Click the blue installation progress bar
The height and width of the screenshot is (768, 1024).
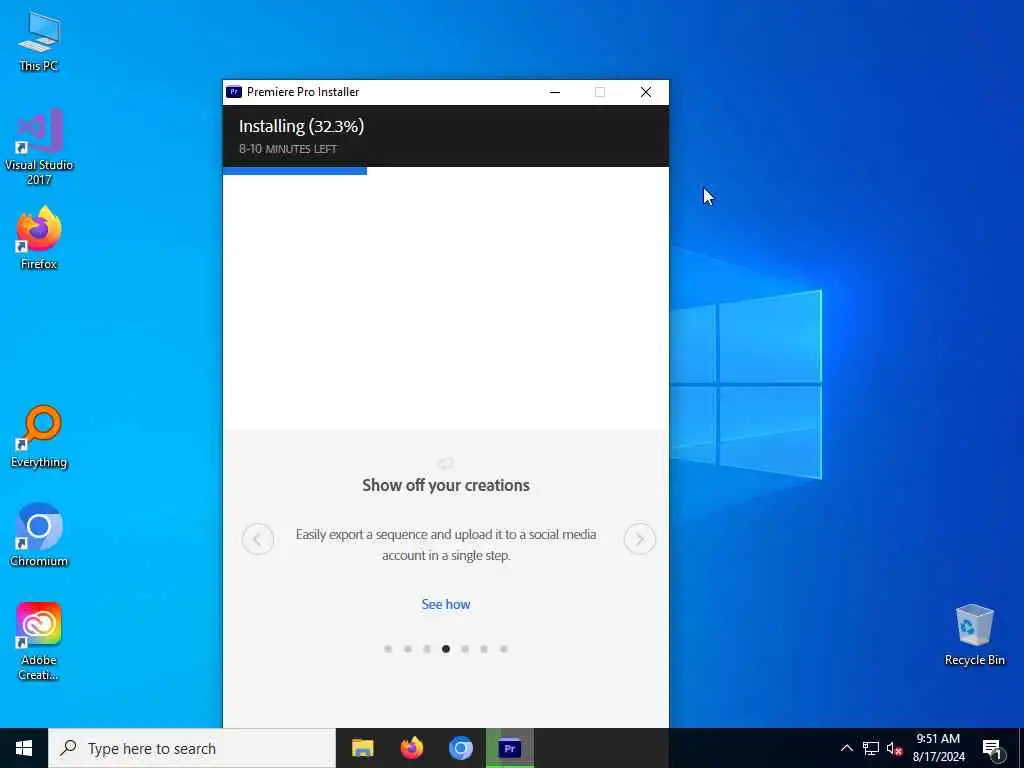[x=295, y=170]
